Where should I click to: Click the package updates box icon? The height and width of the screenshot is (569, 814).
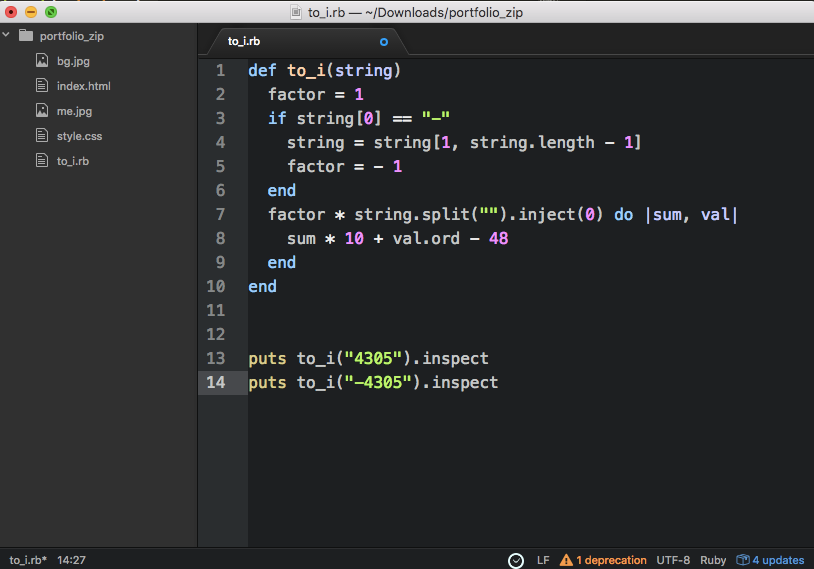[743, 560]
